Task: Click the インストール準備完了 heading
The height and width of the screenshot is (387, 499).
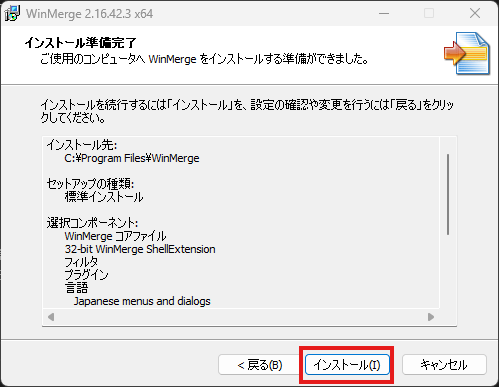Action: 81,43
